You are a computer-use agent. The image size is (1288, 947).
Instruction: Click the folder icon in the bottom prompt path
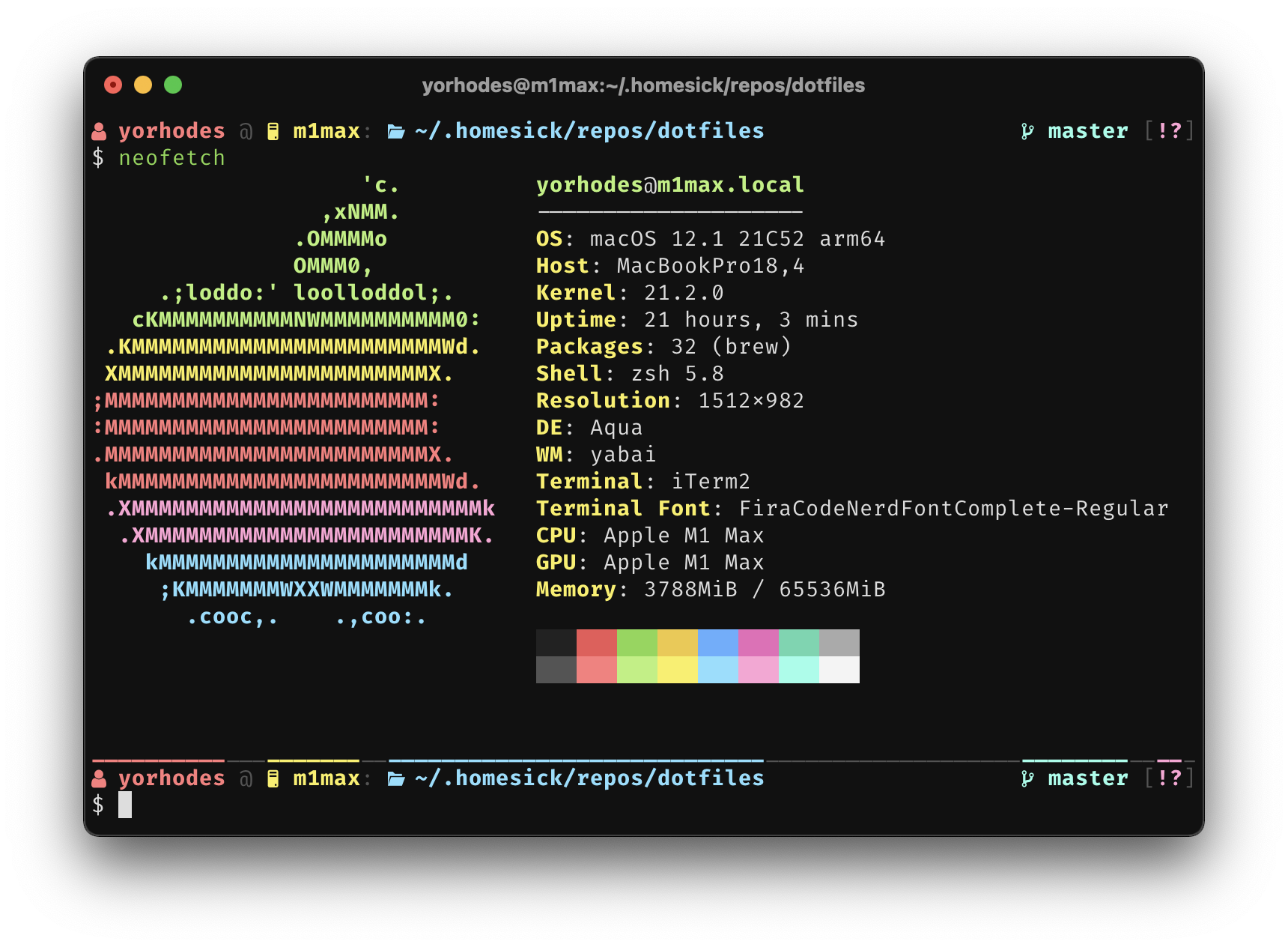(x=396, y=779)
